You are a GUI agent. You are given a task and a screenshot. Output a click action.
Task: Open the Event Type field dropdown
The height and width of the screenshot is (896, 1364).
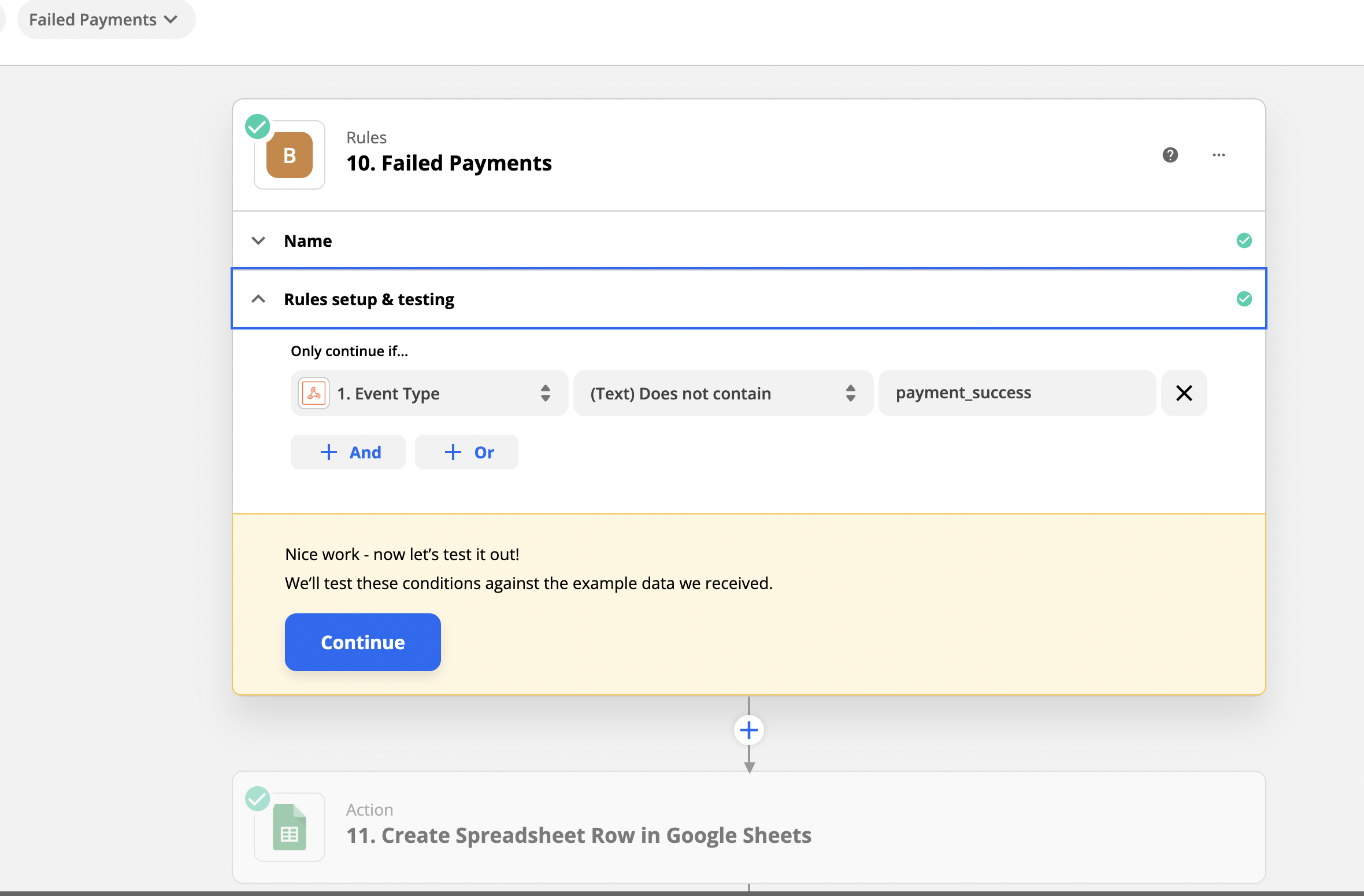(429, 393)
